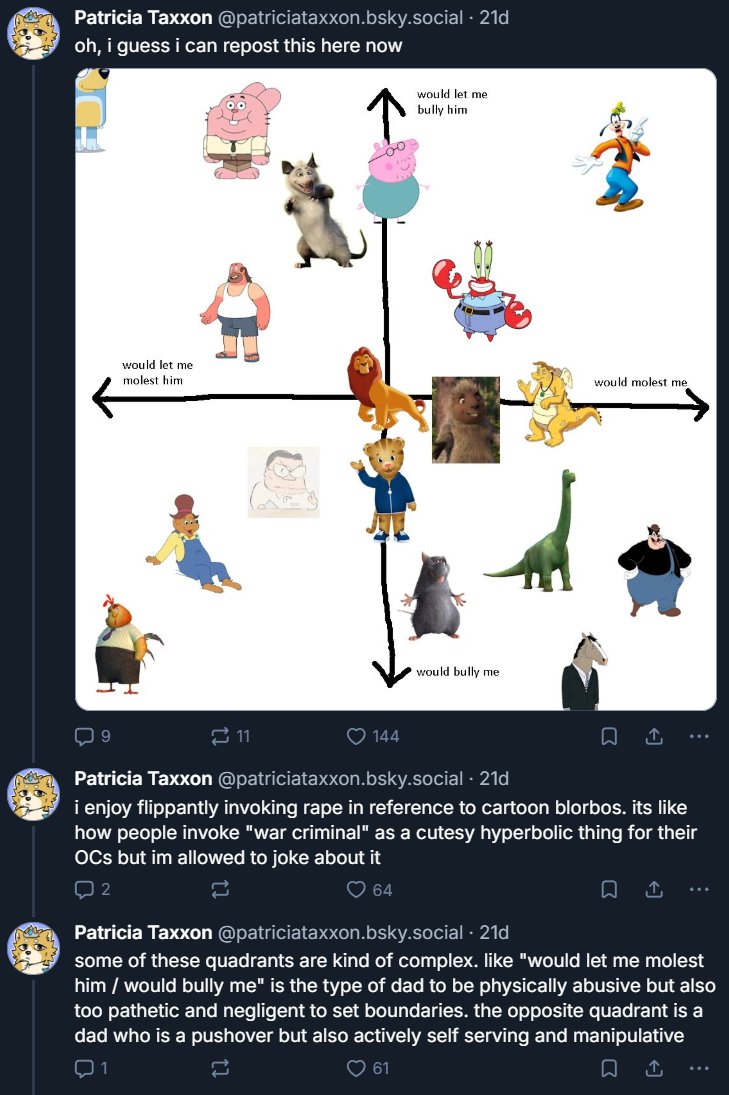Open the attached chart image in first post
This screenshot has height=1095, width=729.
click(396, 389)
